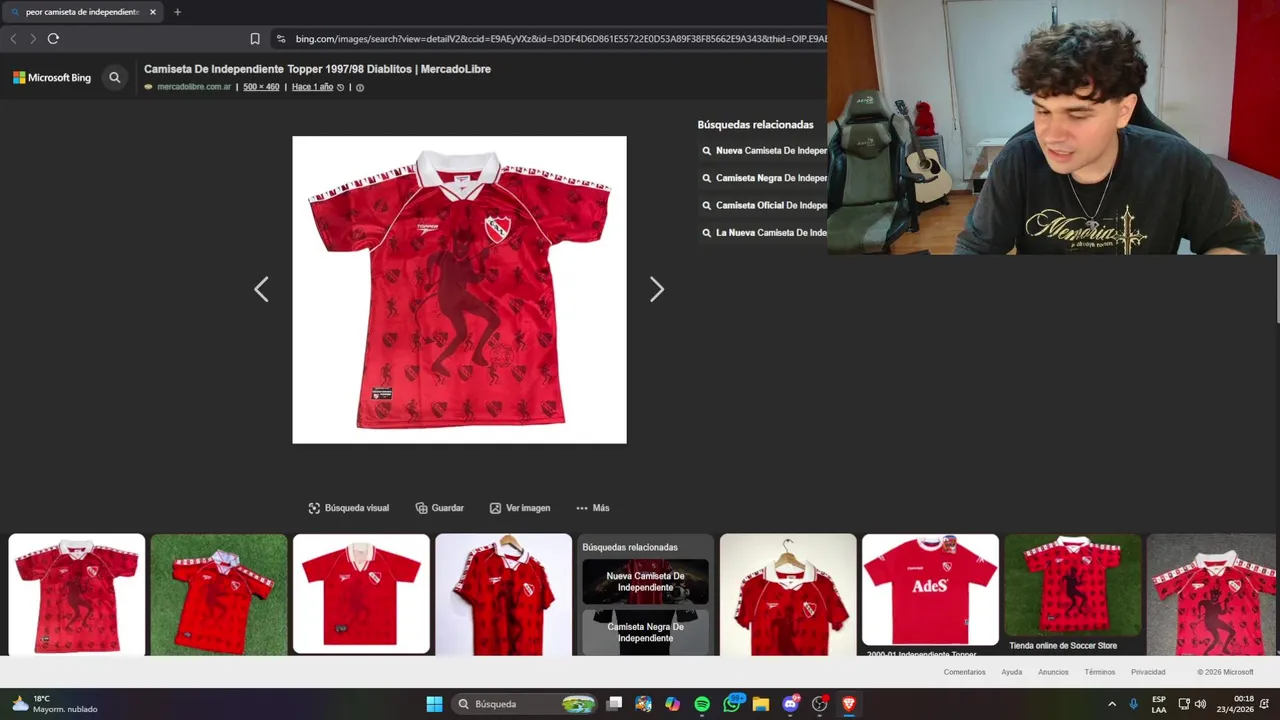
Task: Click Ayuda footer link
Action: (1012, 672)
